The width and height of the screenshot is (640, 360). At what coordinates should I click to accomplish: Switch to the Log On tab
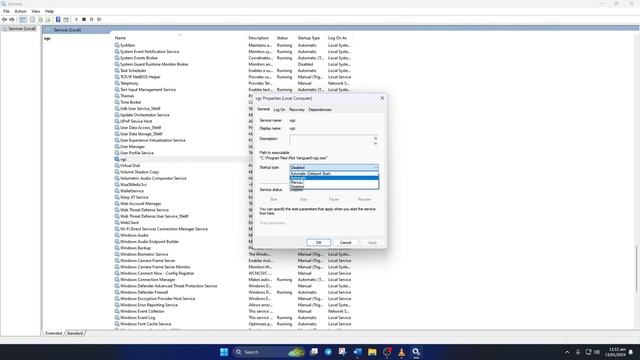(x=279, y=110)
